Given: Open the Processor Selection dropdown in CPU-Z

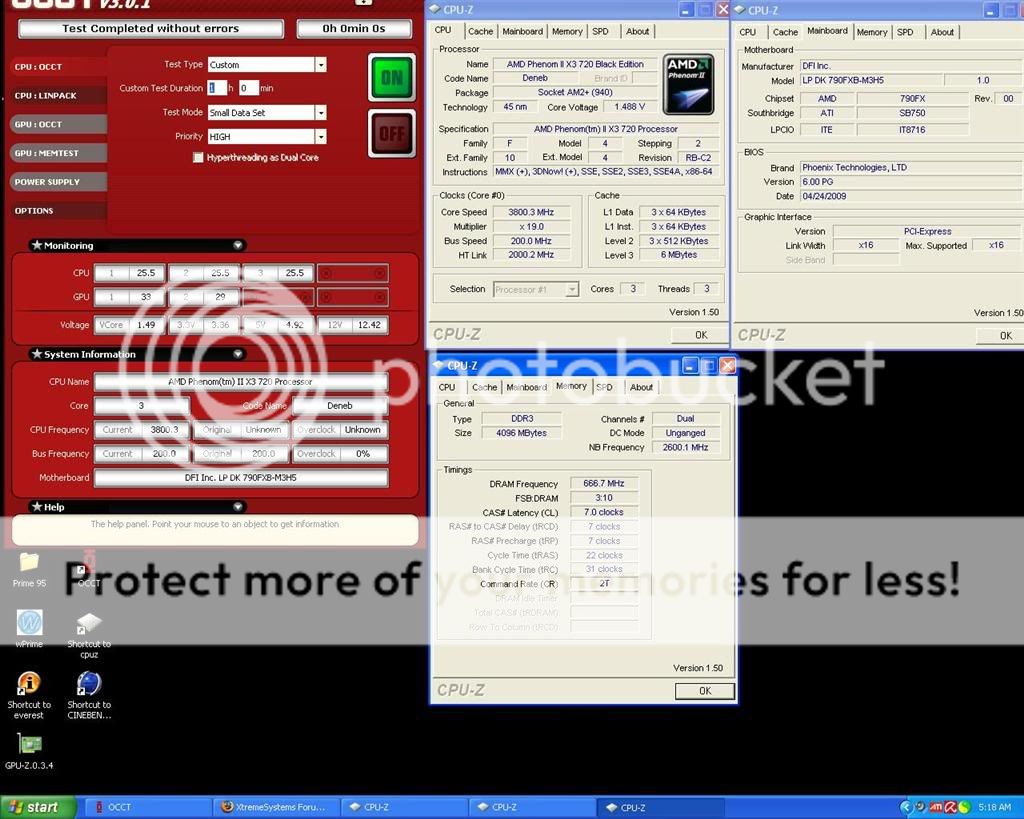Looking at the screenshot, I should click(571, 289).
